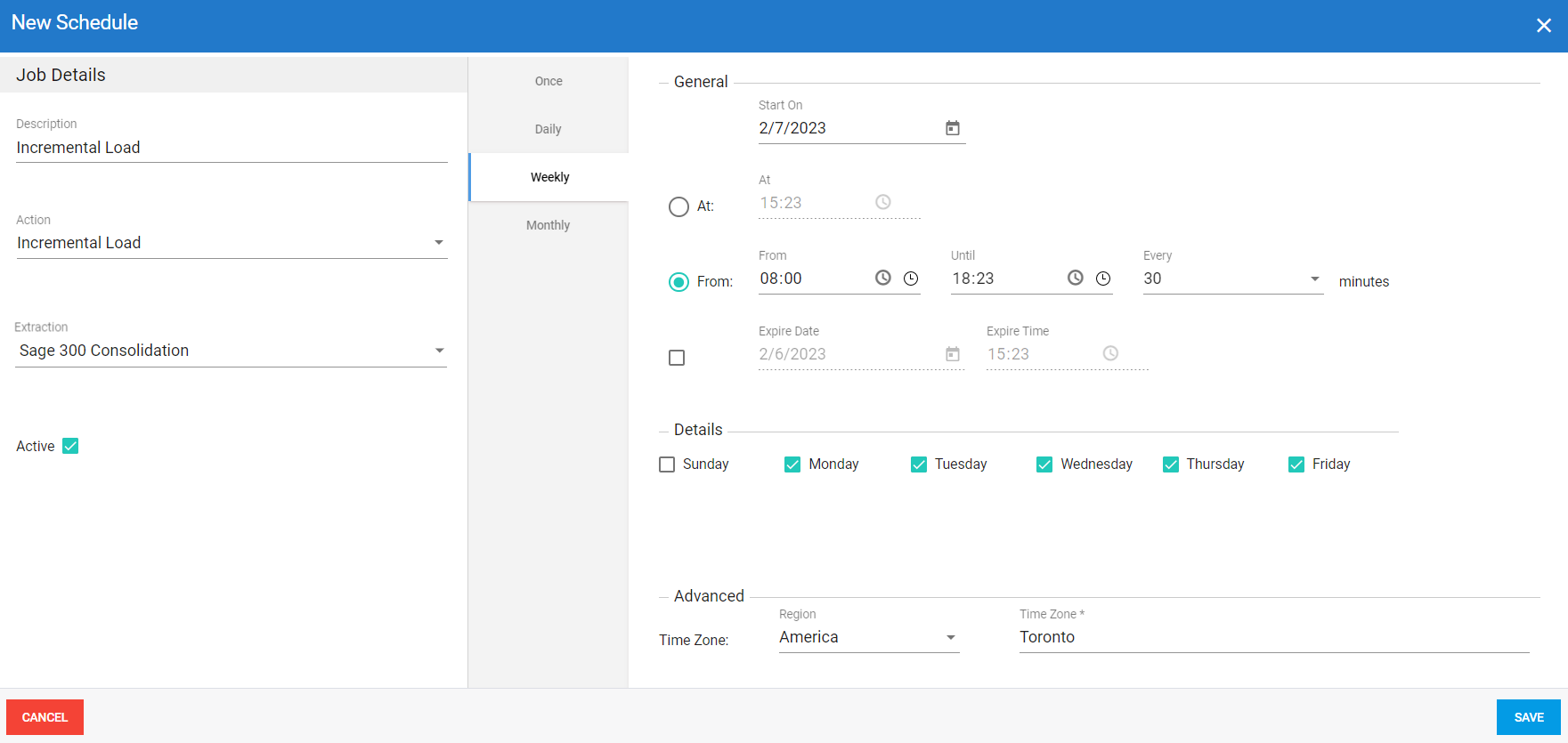Click the Expire Date calendar icon
1568x743 pixels.
(952, 354)
